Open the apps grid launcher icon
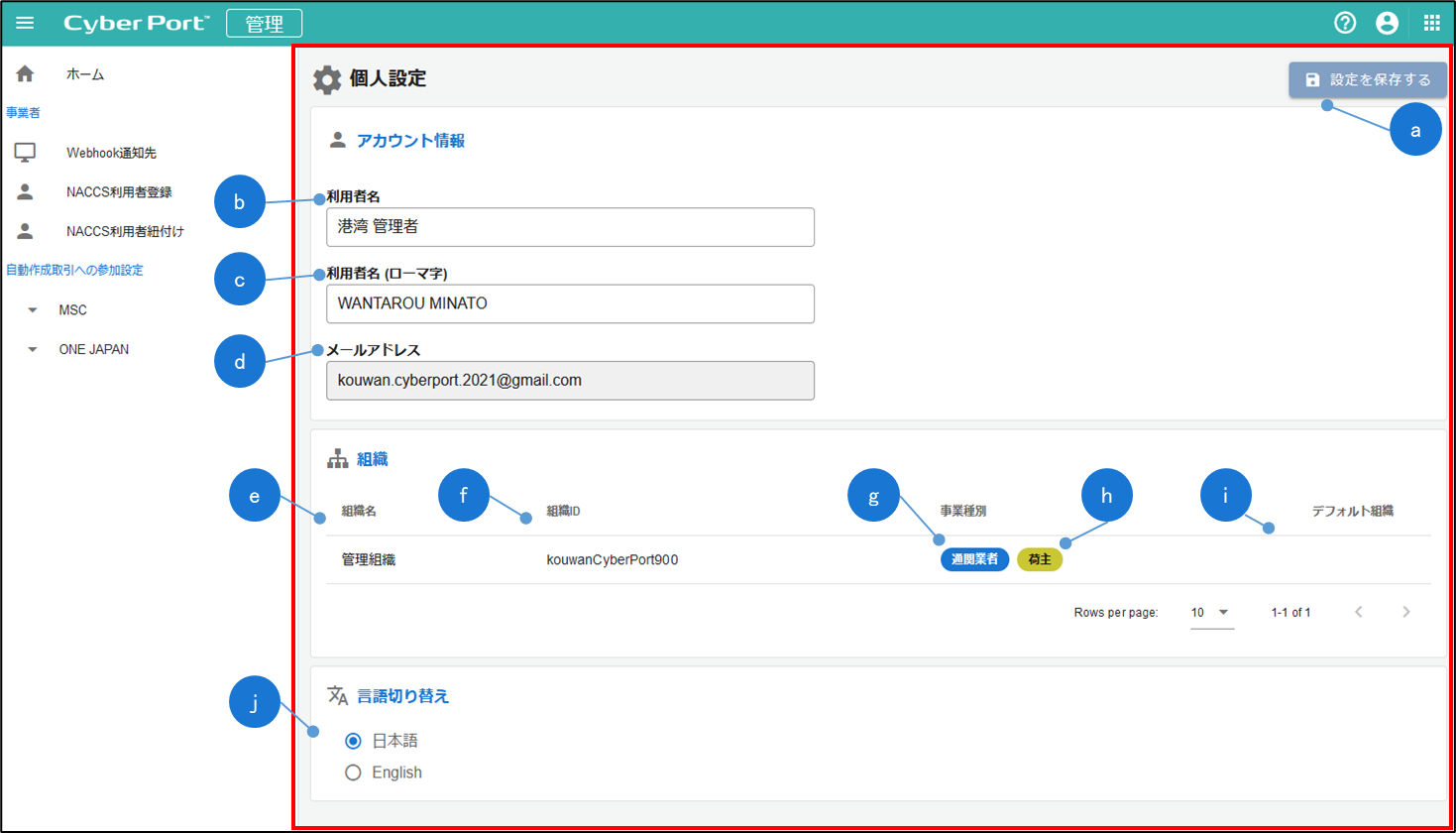 tap(1431, 23)
